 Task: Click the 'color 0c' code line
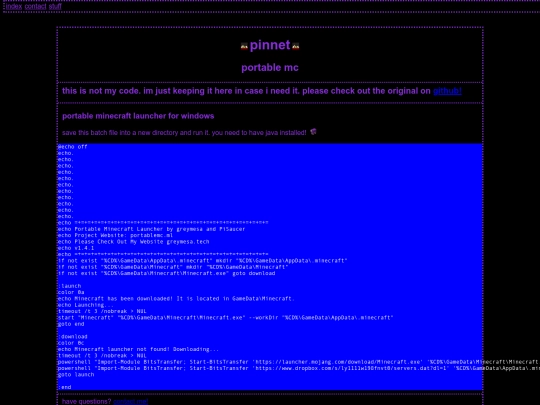click(71, 343)
